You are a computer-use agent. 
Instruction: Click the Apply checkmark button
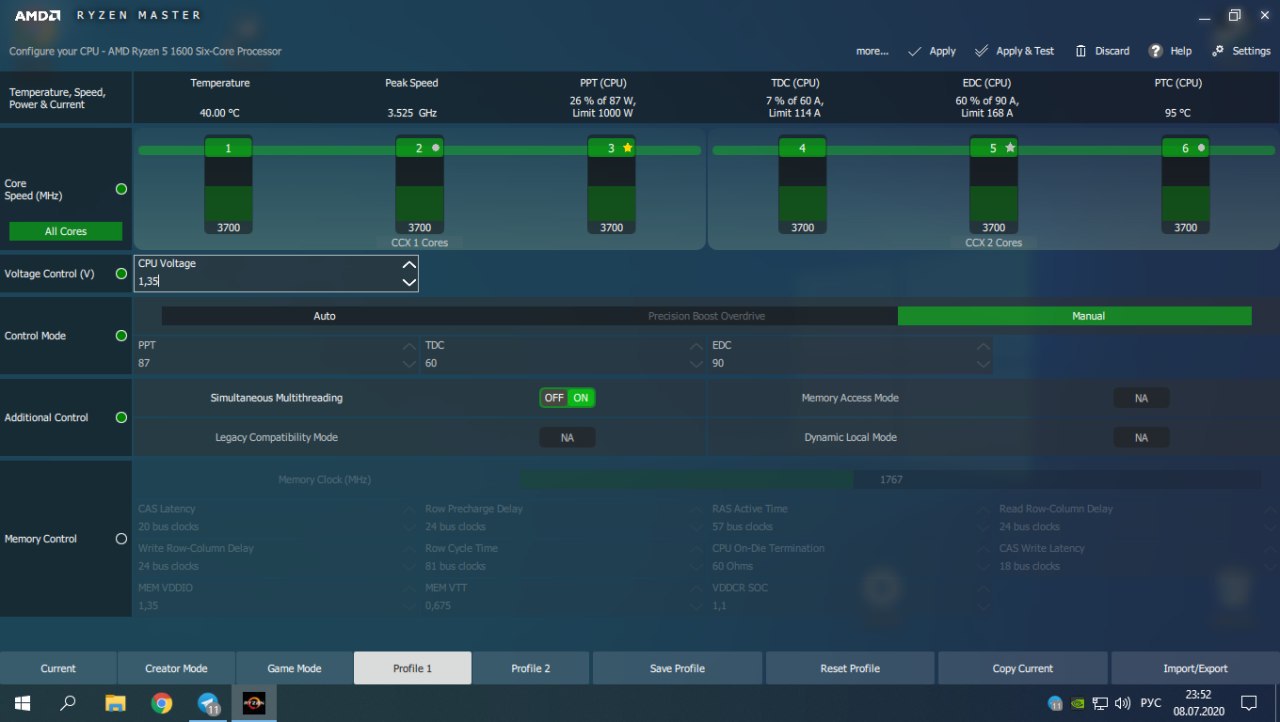(x=931, y=51)
